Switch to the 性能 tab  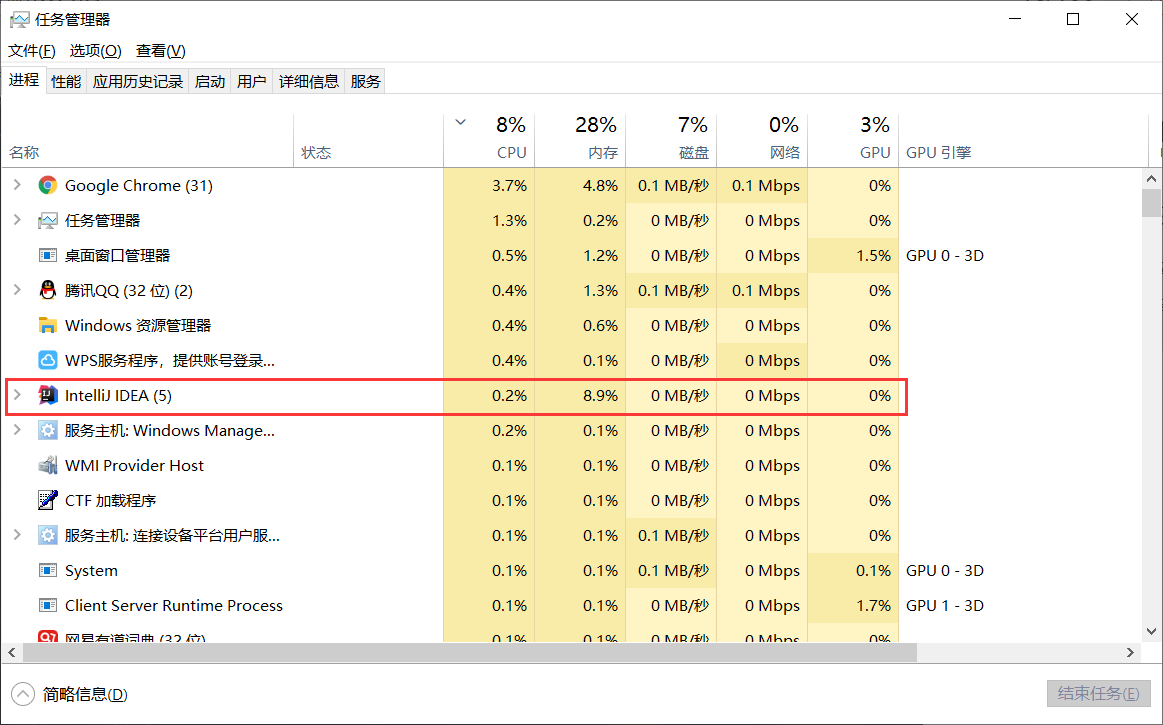coord(66,81)
